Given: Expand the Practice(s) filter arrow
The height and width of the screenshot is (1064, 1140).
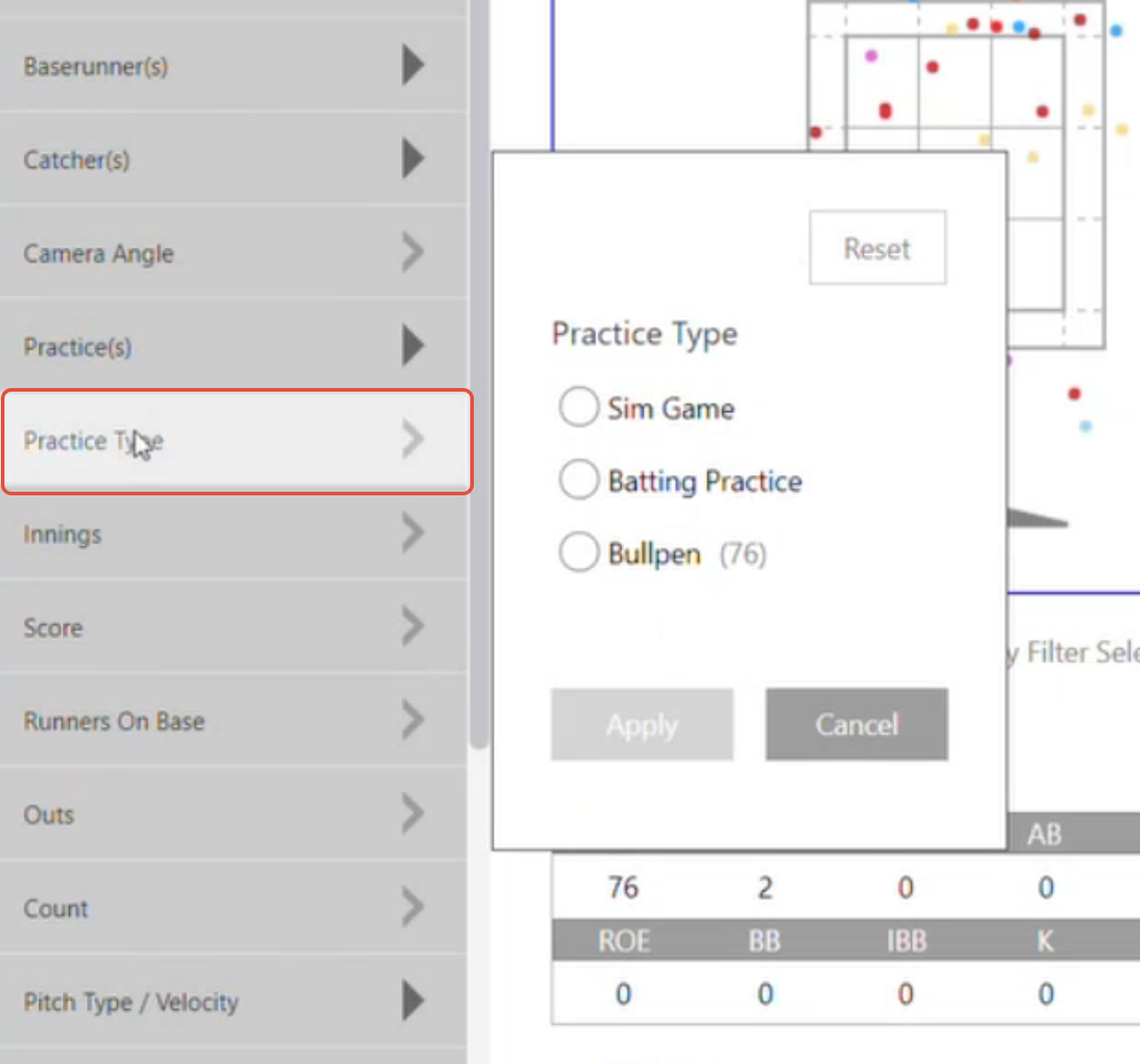Looking at the screenshot, I should [412, 346].
